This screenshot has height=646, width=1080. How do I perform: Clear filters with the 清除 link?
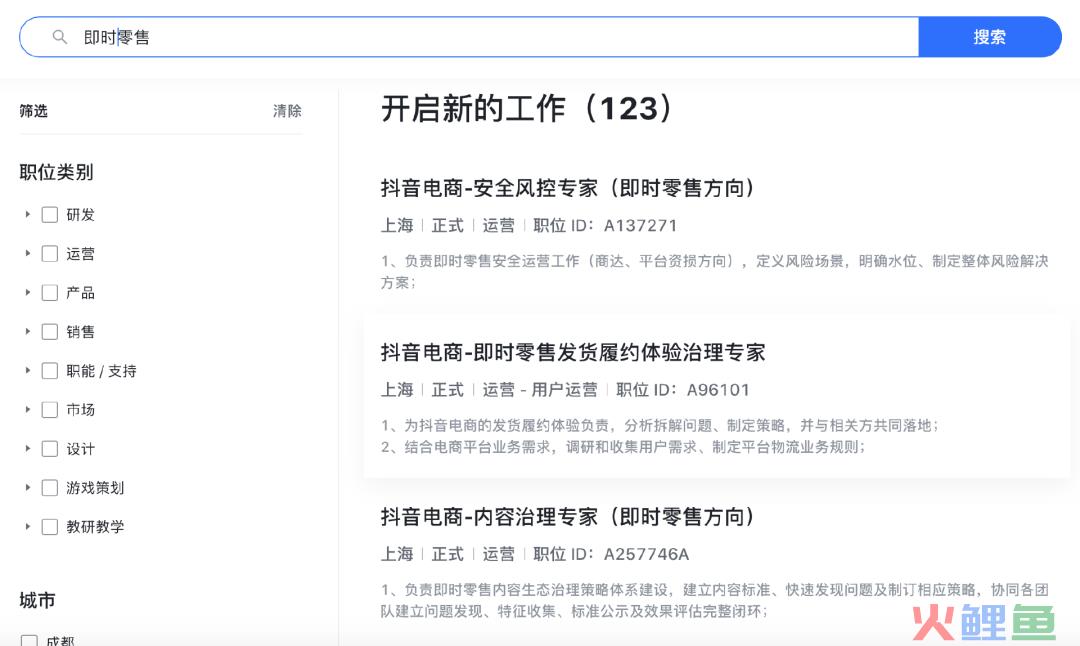(x=287, y=111)
